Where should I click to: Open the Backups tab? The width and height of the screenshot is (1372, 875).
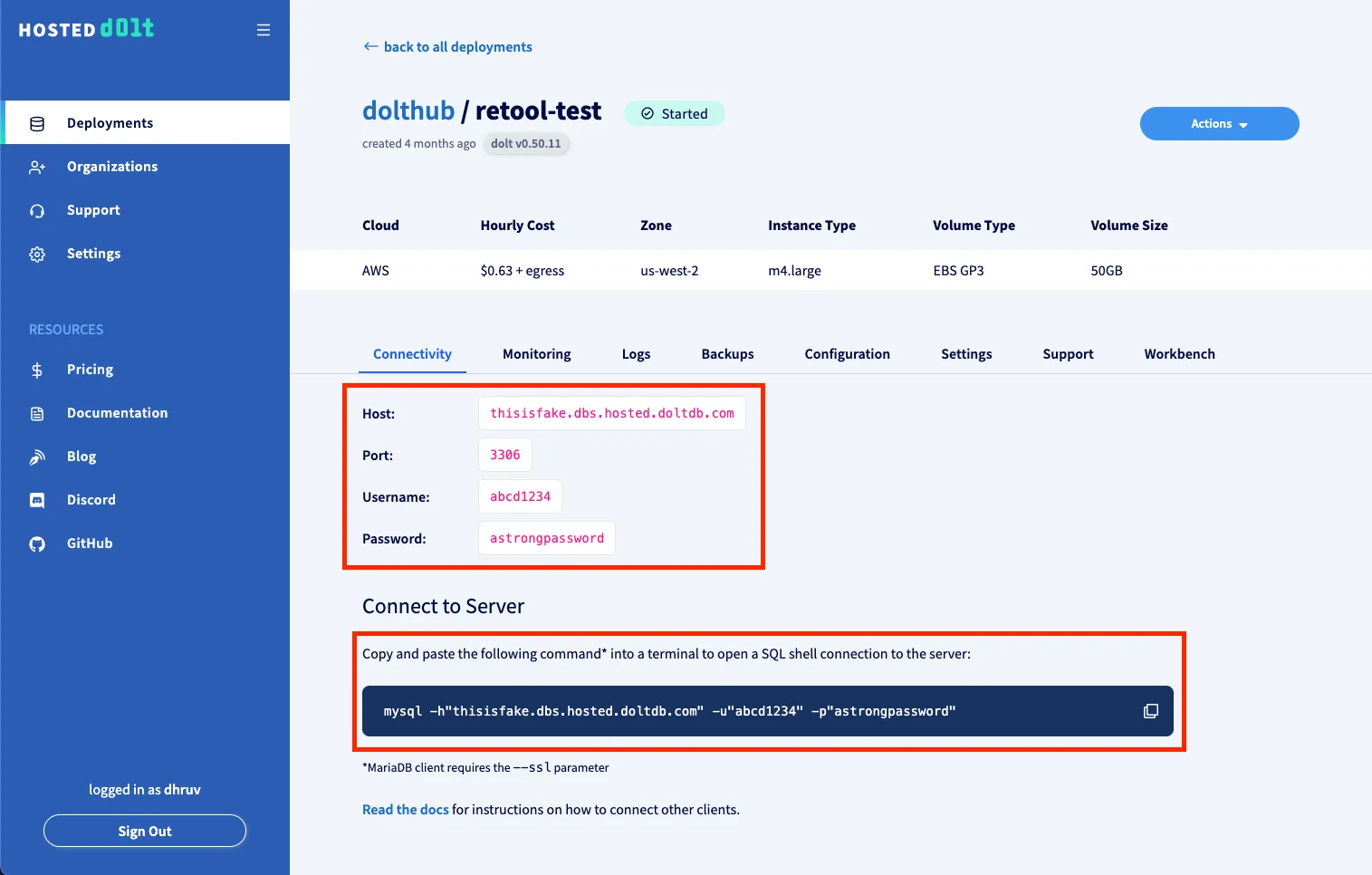pos(727,354)
